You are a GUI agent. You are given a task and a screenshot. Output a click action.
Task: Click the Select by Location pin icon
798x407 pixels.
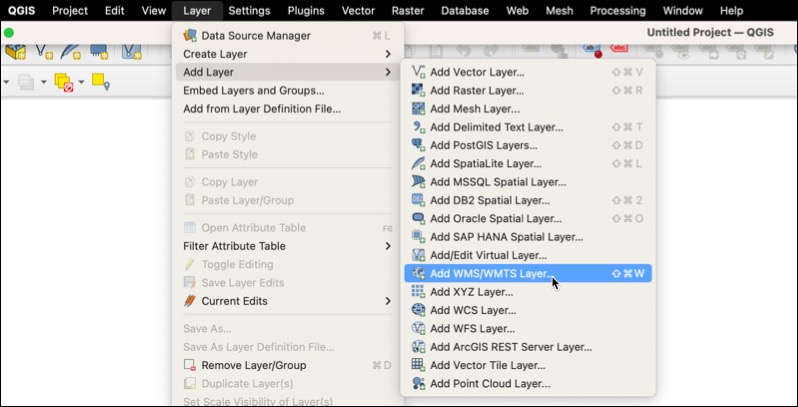coord(100,81)
